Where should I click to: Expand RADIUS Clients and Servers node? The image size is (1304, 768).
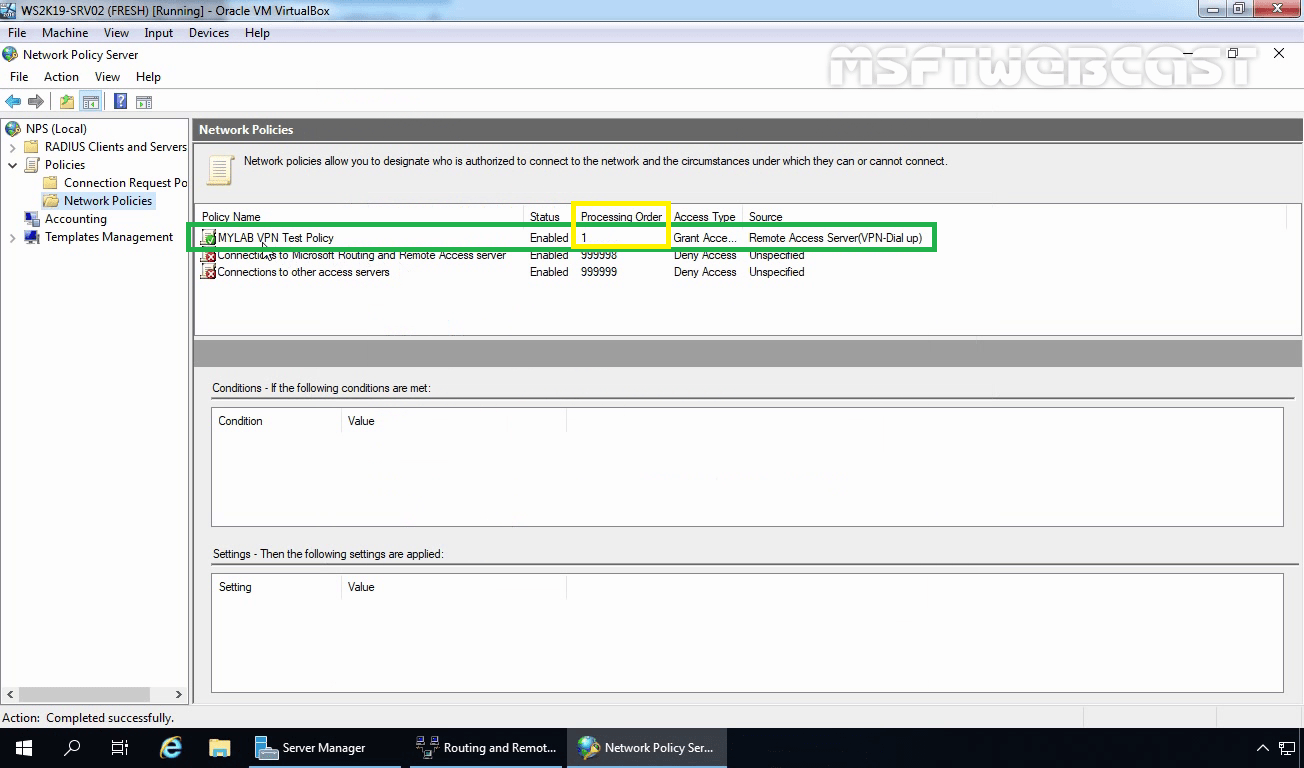12,147
